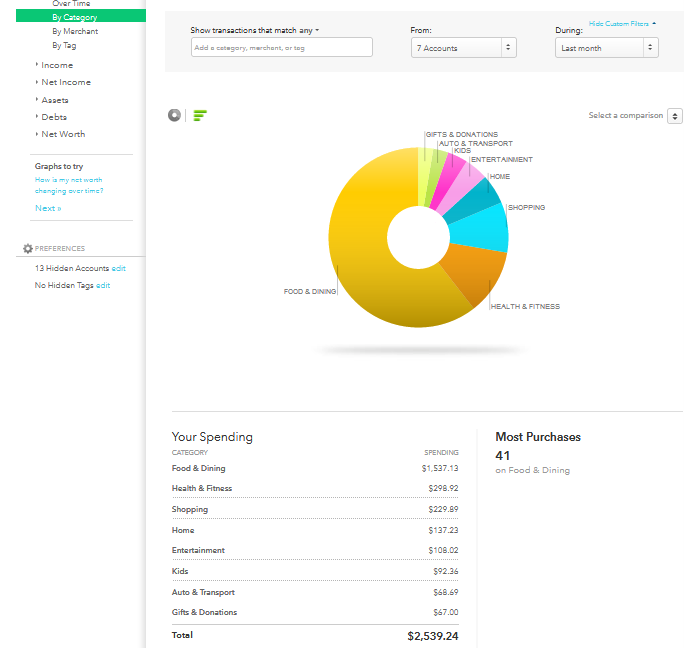Click the HEALTH & FITNESS chart label

pyautogui.click(x=525, y=307)
